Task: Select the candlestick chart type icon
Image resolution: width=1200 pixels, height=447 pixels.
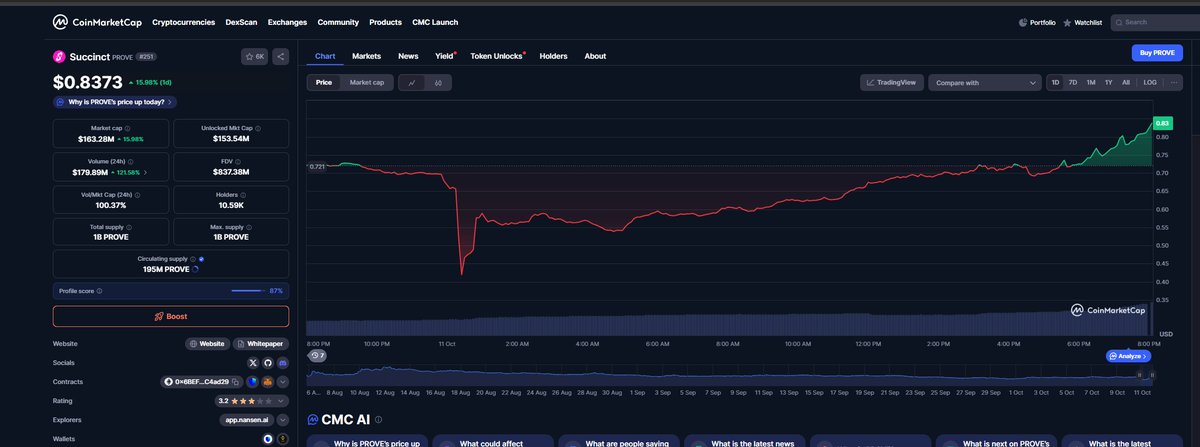Action: [438, 83]
